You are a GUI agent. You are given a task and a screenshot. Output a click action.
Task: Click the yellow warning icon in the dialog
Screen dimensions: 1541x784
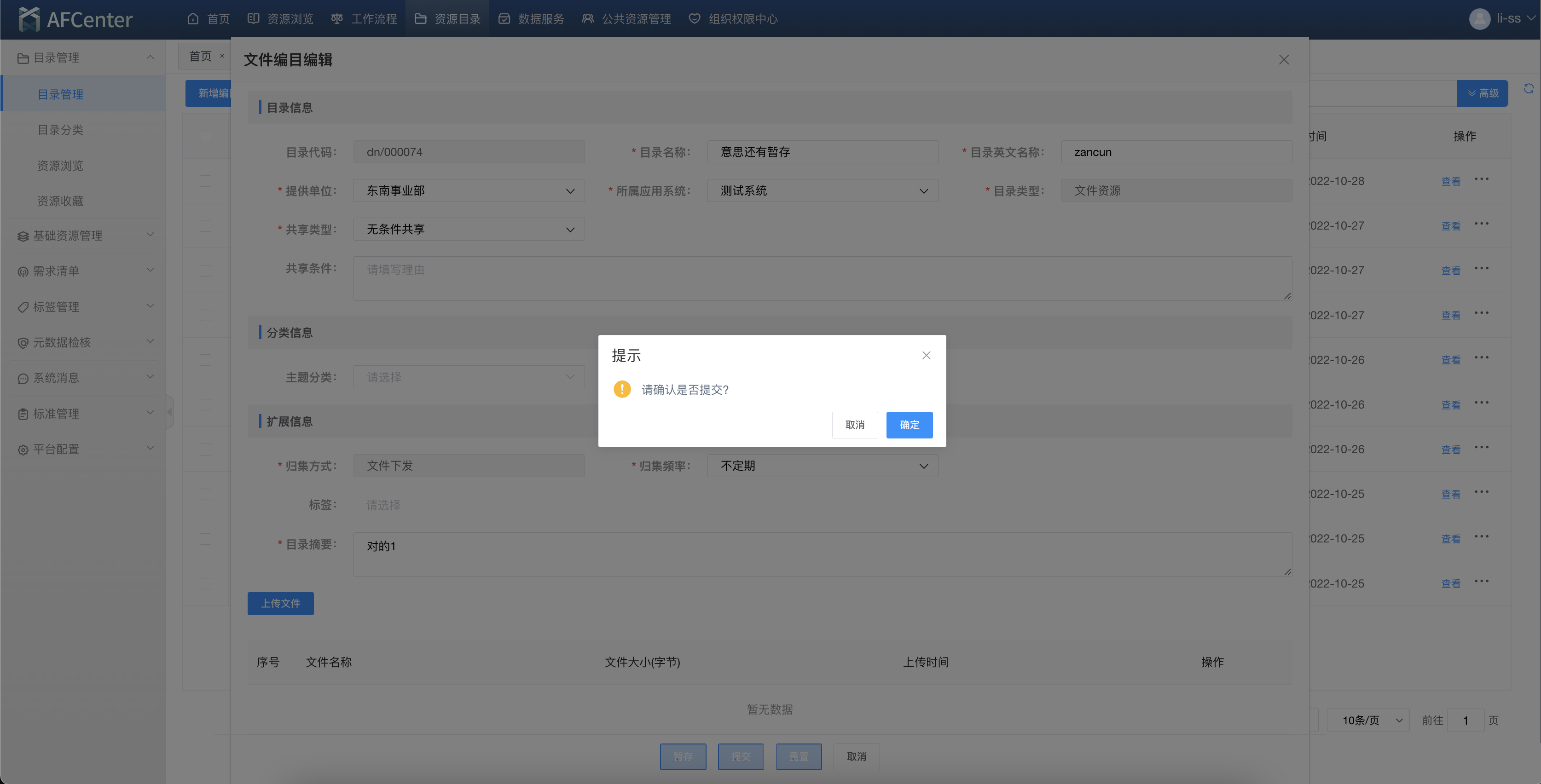coord(622,389)
